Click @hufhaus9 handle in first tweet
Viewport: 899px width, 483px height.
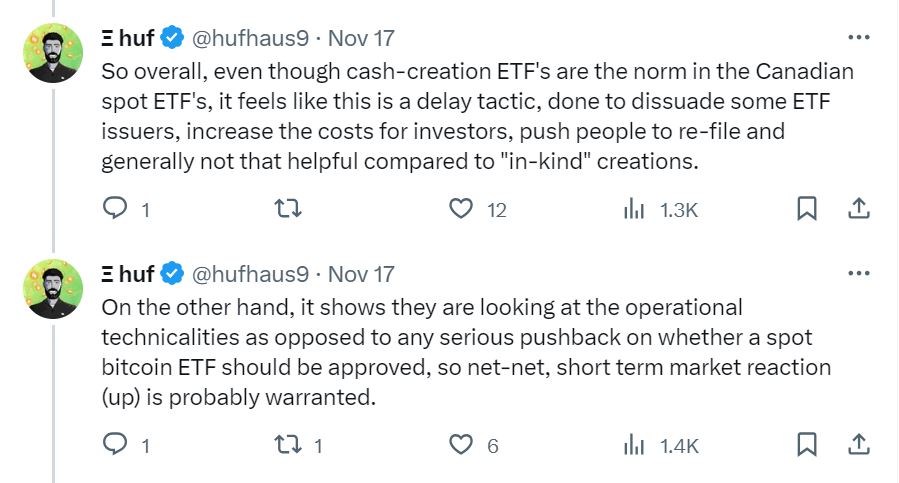(x=249, y=39)
